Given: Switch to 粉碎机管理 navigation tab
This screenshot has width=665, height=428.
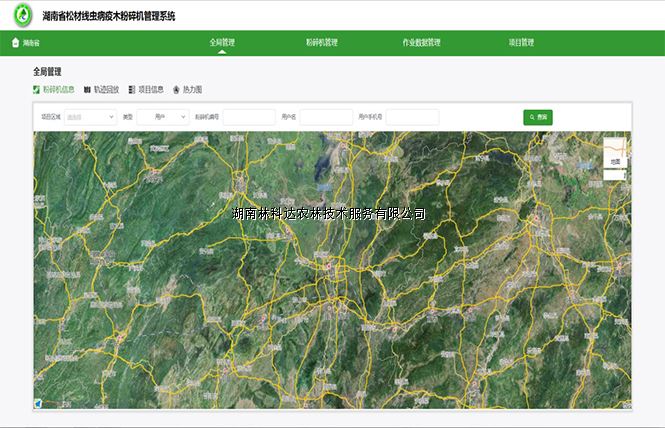Looking at the screenshot, I should 321,43.
